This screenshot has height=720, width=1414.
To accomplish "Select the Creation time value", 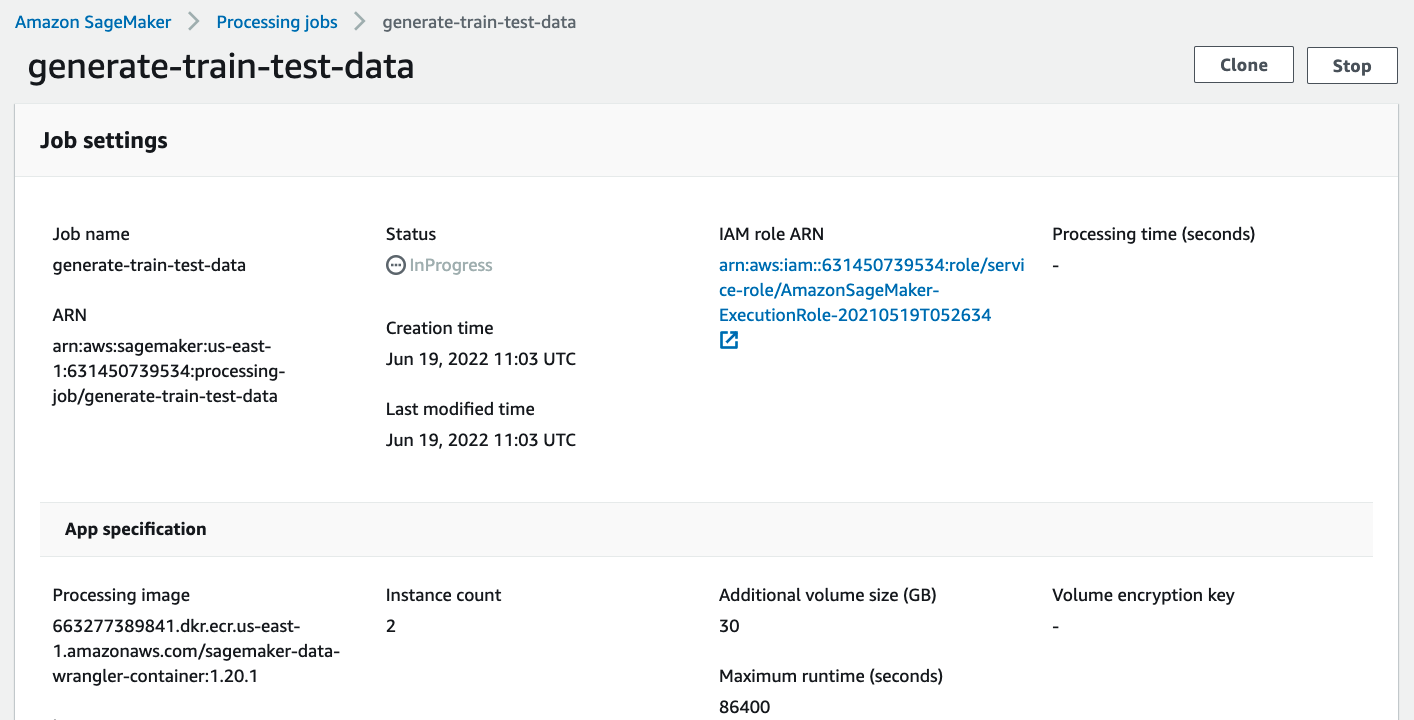I will 481,359.
